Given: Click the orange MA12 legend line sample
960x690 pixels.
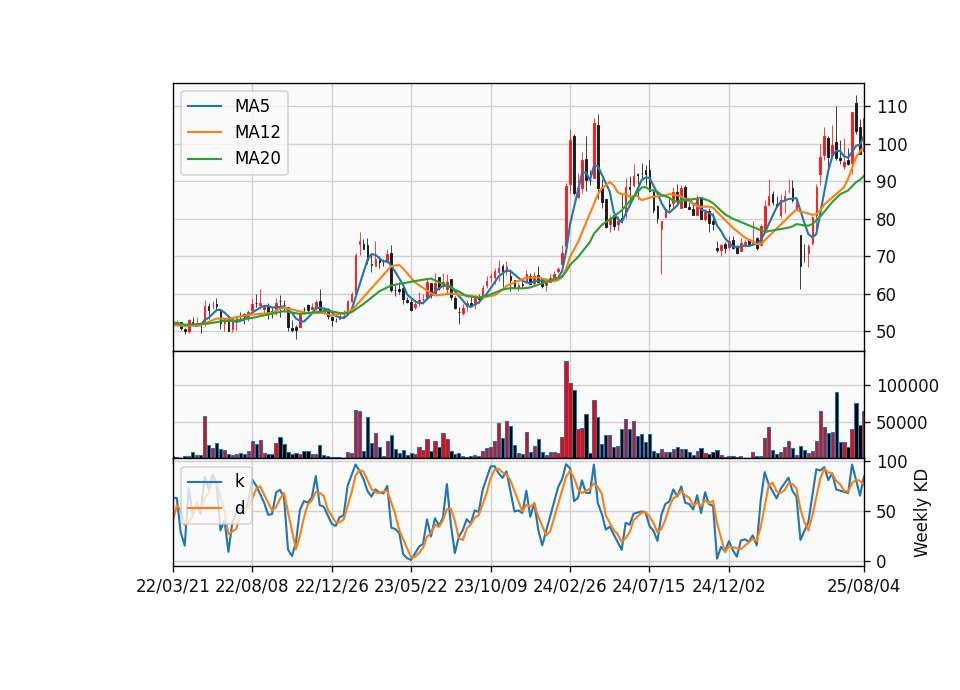Looking at the screenshot, I should click(x=204, y=132).
